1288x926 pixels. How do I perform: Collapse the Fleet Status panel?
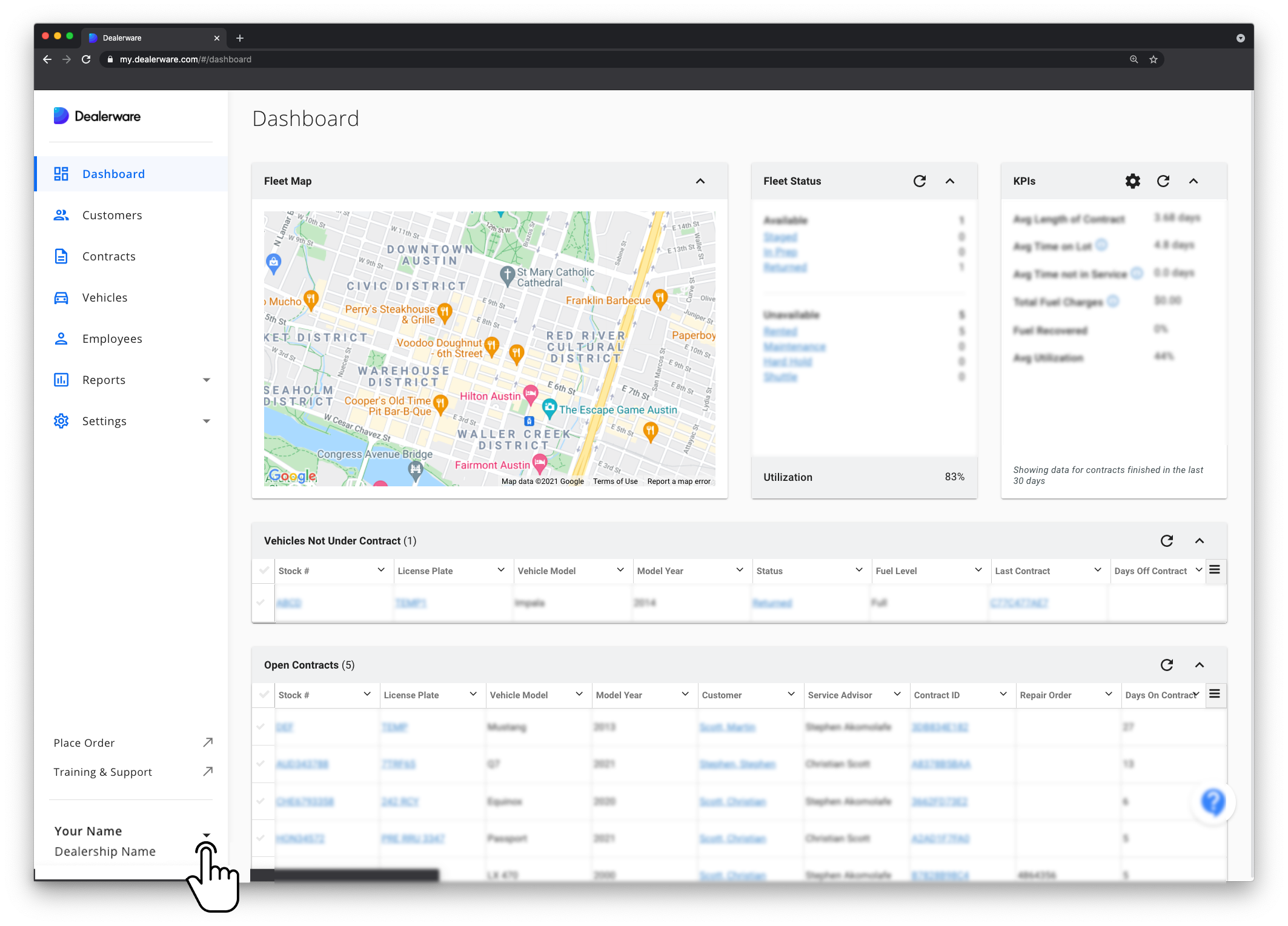coord(950,181)
